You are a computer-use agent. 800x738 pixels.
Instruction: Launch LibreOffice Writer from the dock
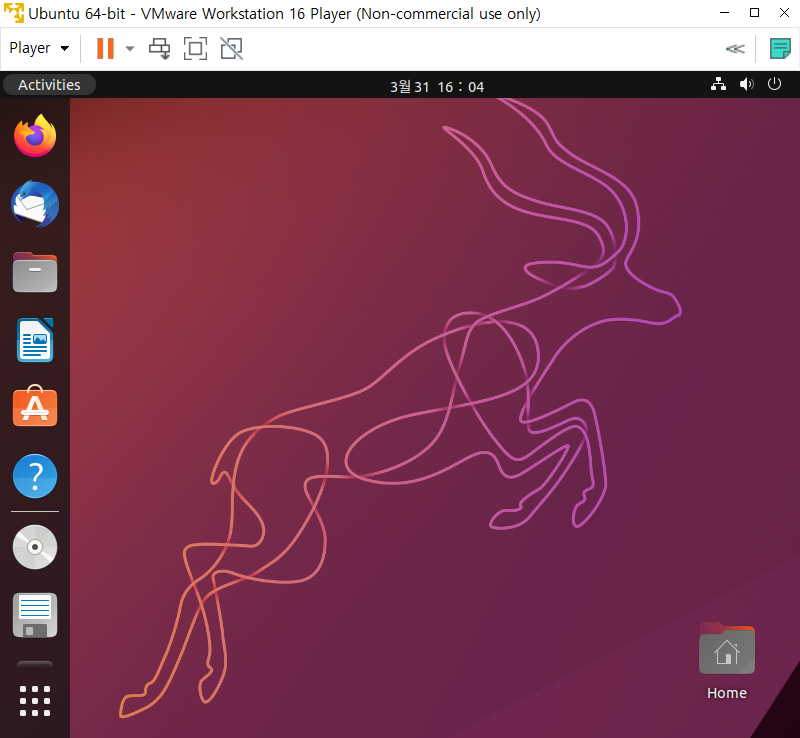click(x=35, y=340)
